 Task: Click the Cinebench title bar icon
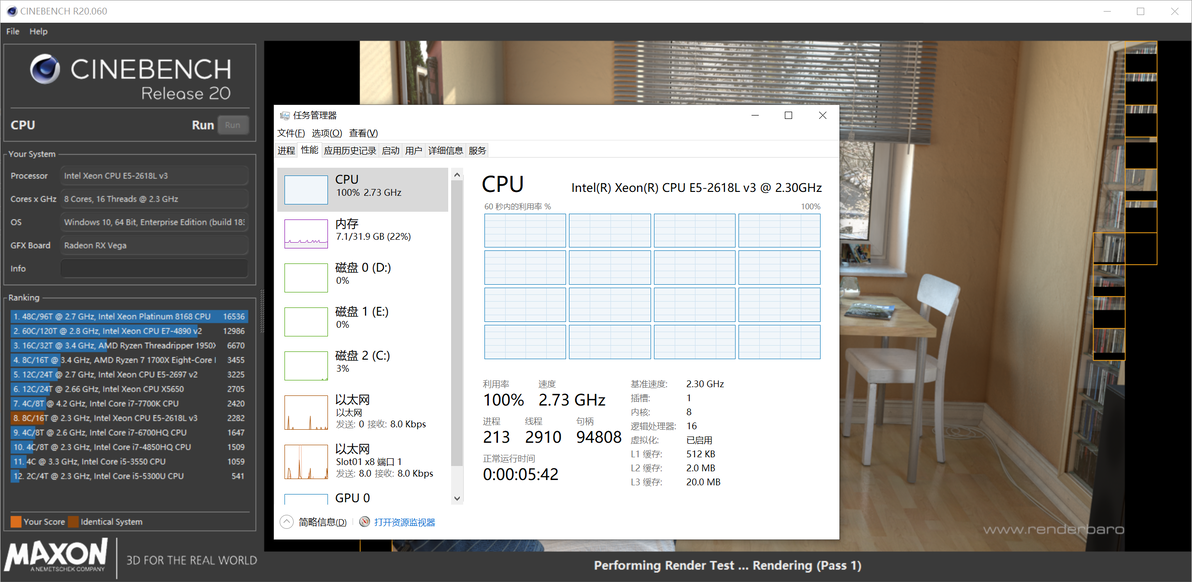[11, 11]
